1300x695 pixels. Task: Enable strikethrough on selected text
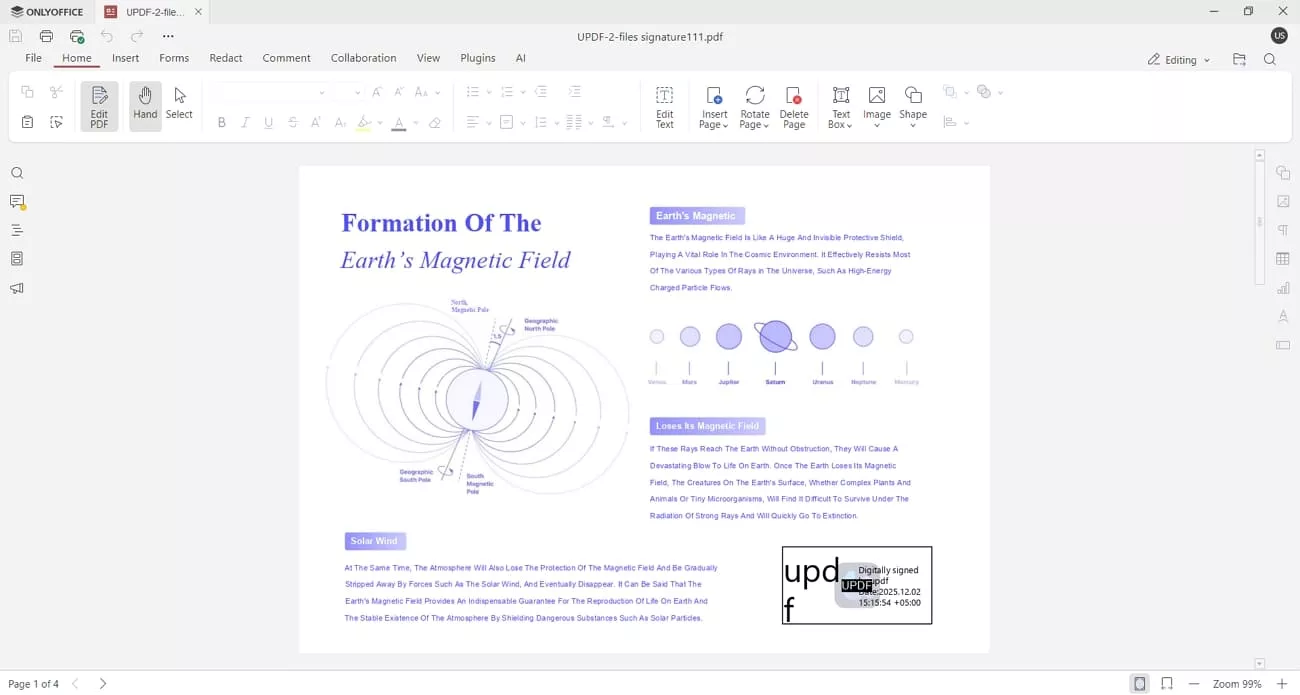(x=293, y=122)
